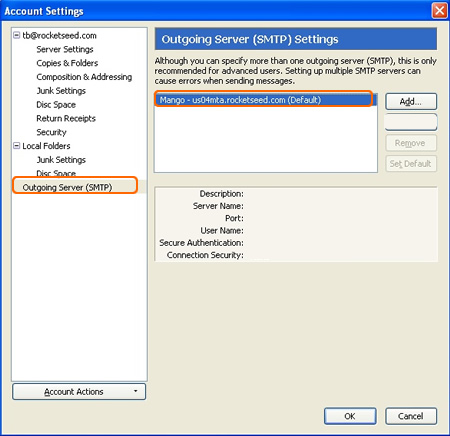Select Local Folders in the tree

pyautogui.click(x=46, y=146)
